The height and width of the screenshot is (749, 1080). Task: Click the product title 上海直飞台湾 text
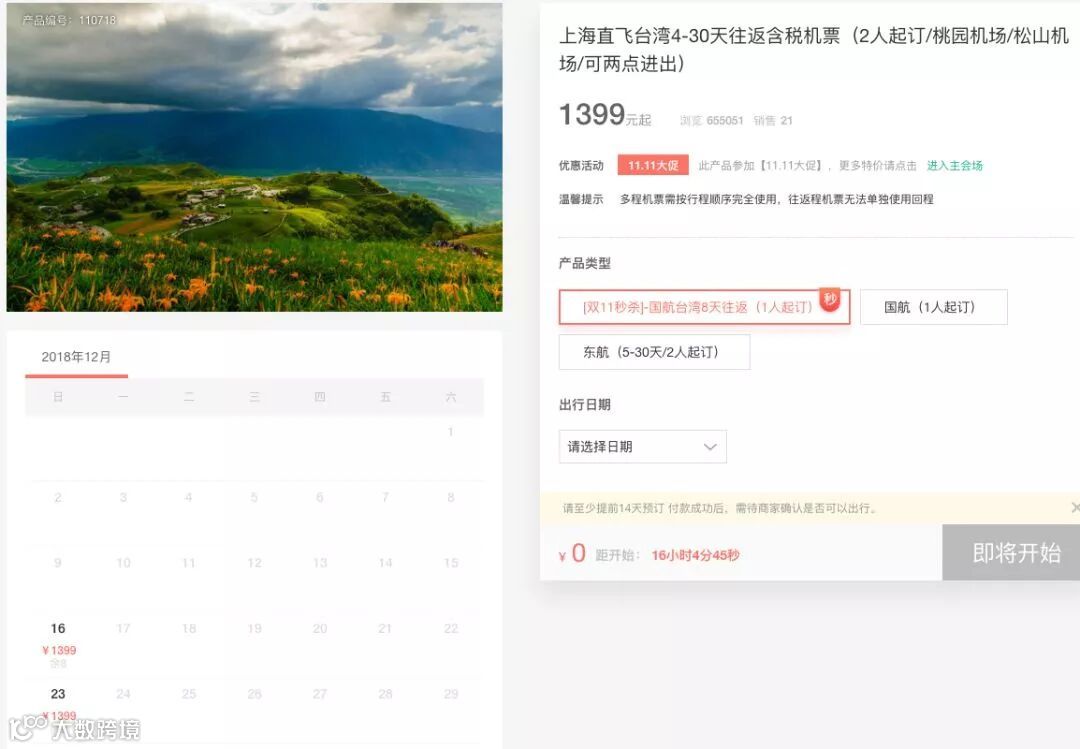813,50
